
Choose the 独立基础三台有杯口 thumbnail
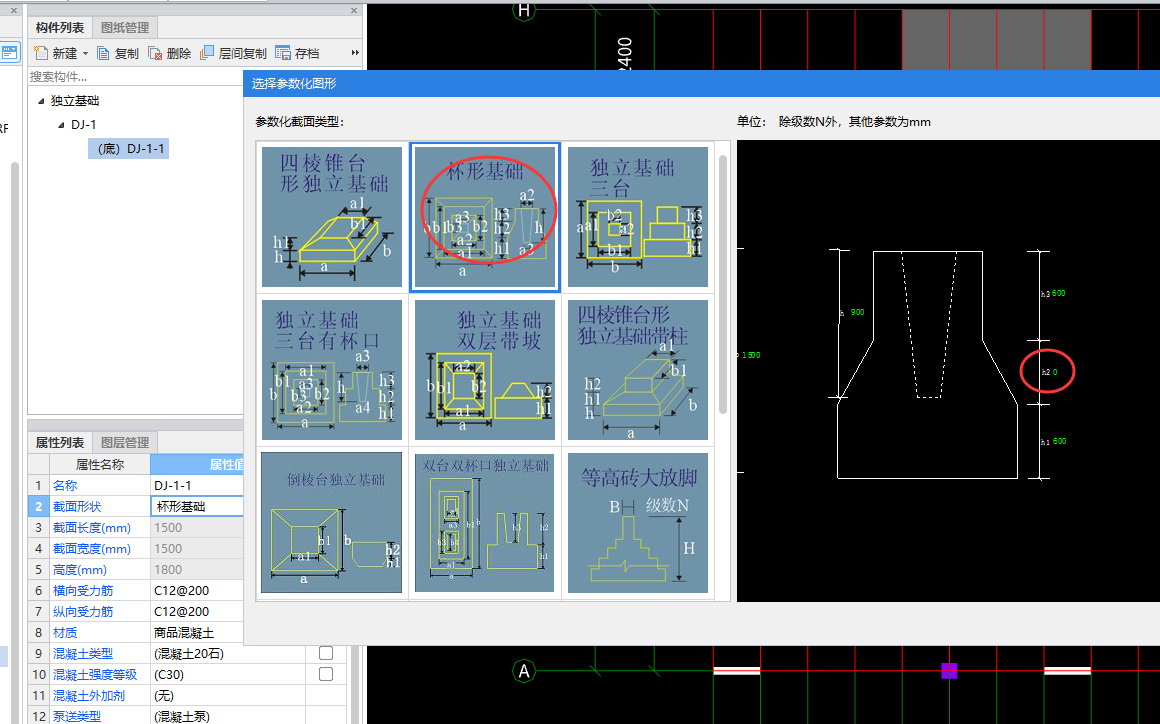click(x=332, y=370)
